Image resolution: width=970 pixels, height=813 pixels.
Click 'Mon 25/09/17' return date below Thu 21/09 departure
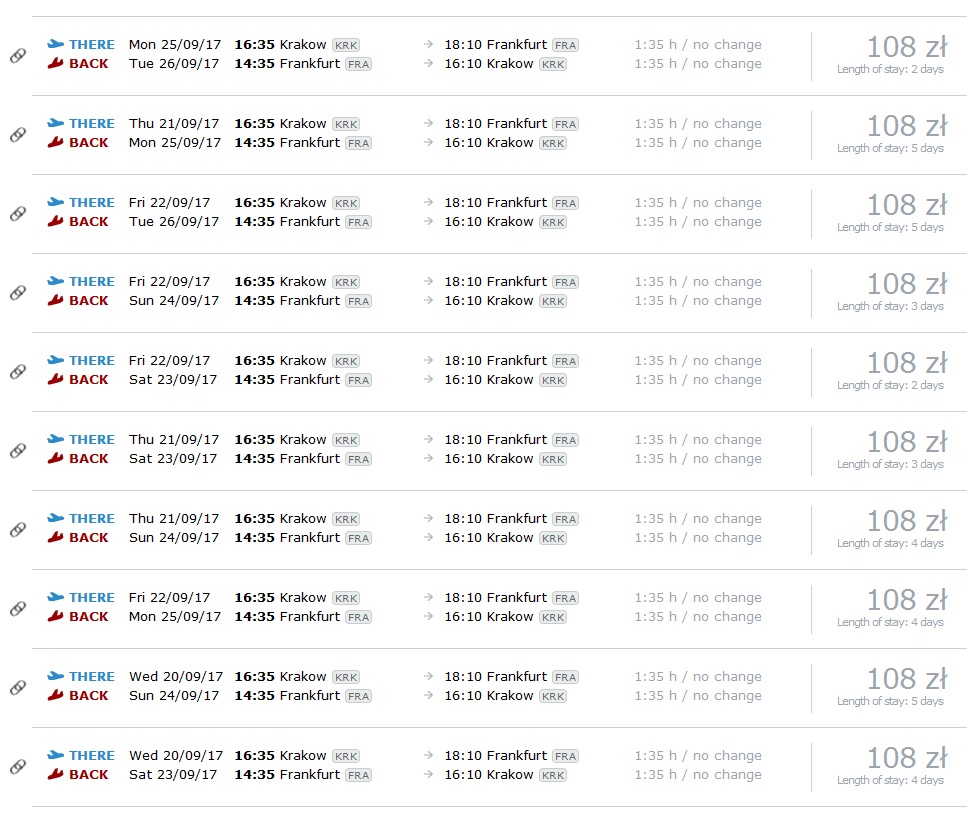point(175,142)
